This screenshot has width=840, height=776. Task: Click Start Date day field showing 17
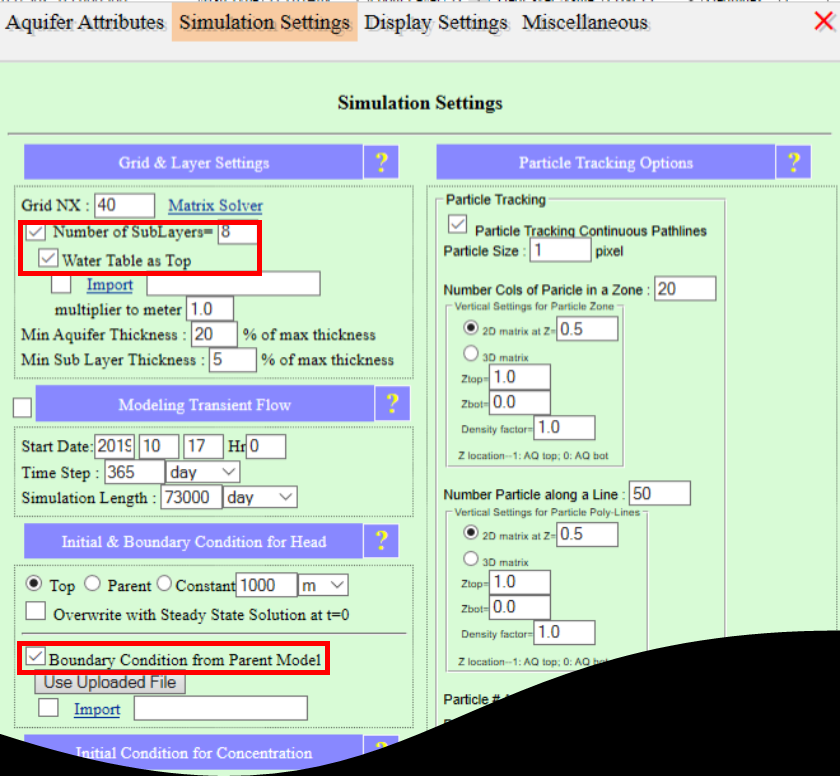tap(204, 446)
